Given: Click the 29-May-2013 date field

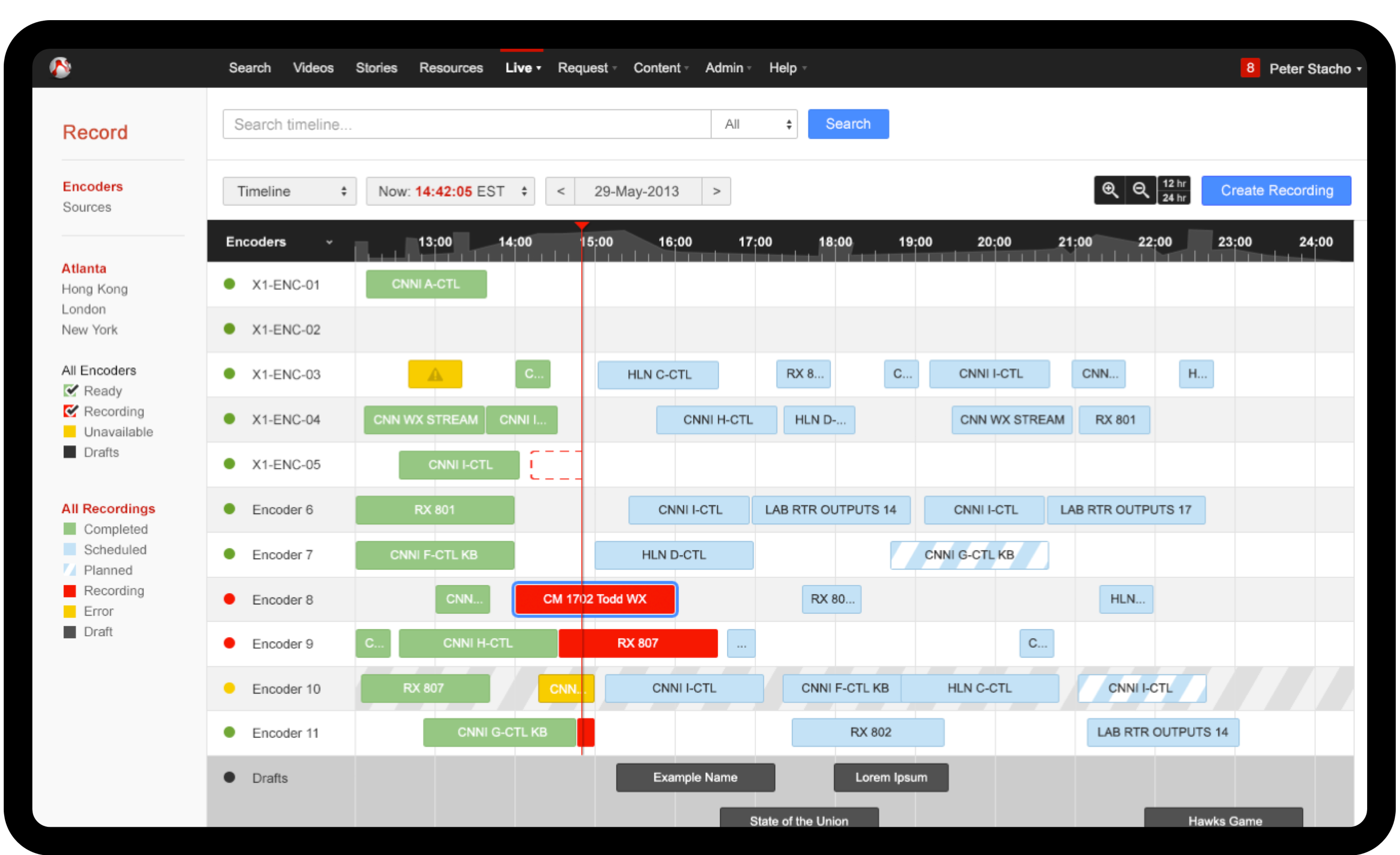Looking at the screenshot, I should 637,191.
